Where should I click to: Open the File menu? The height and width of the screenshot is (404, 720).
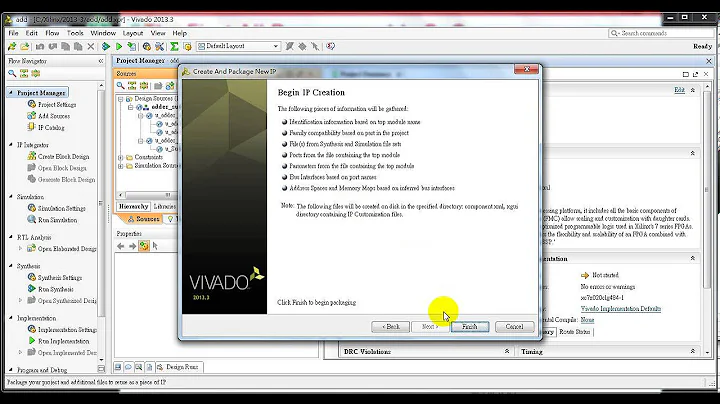pos(13,33)
